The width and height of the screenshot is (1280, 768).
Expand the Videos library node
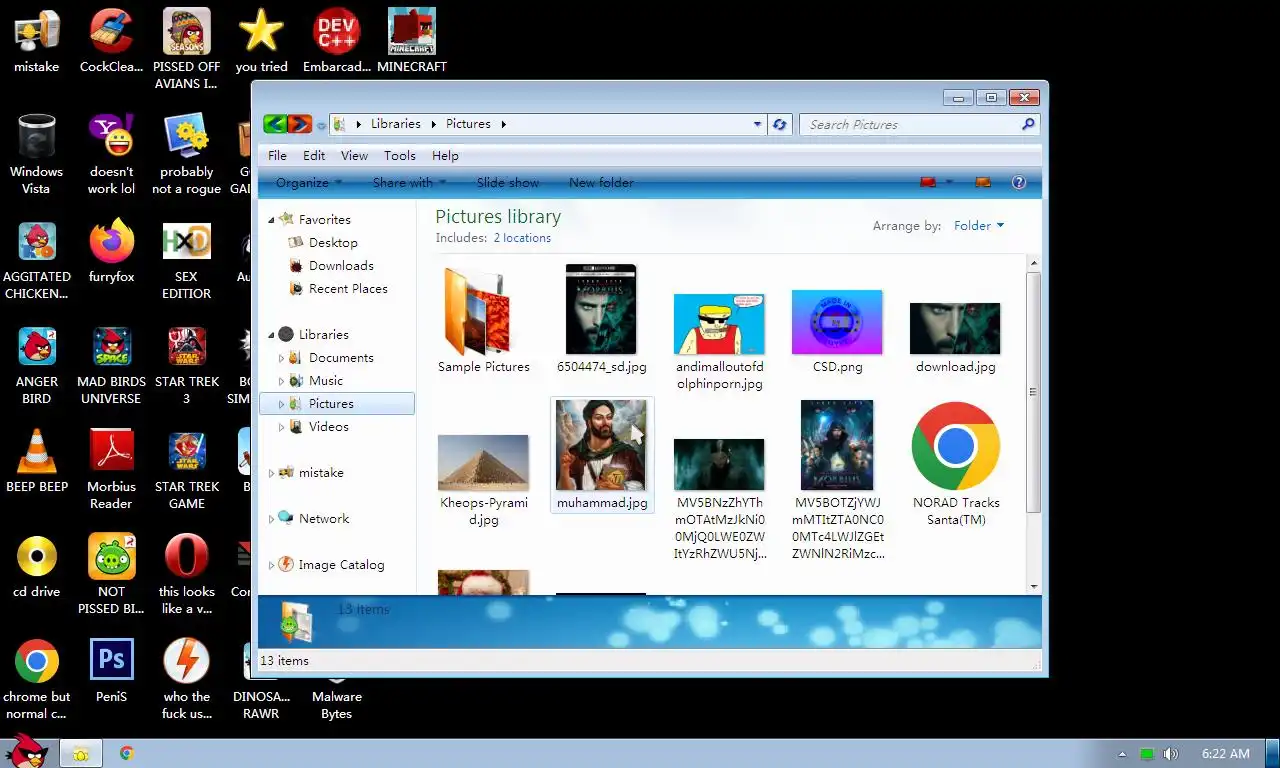281,426
